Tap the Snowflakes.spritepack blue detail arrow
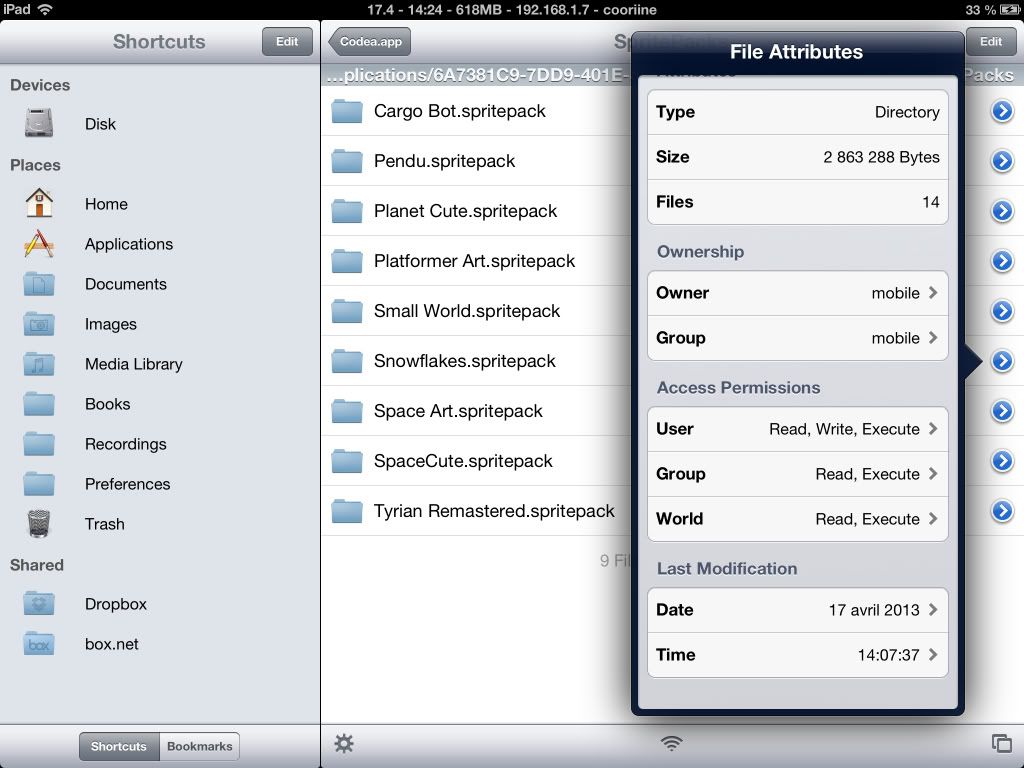 [x=1002, y=360]
